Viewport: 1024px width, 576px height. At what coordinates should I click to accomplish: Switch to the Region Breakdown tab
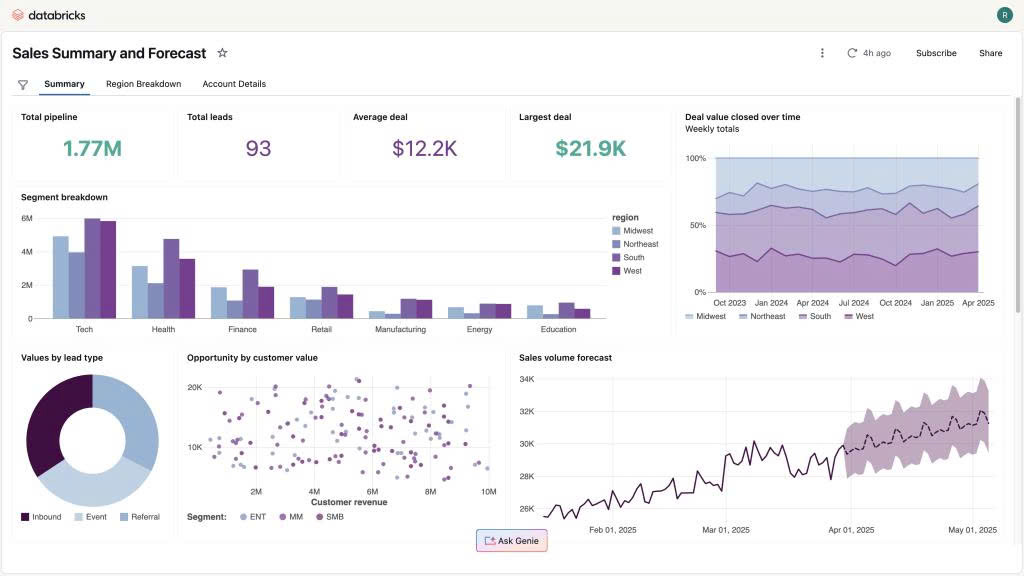coord(142,84)
